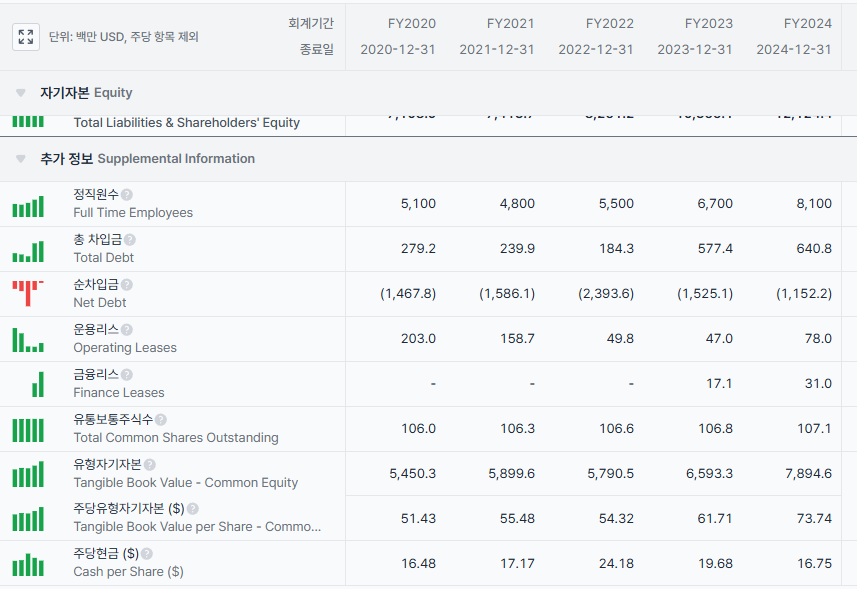The image size is (857, 589).
Task: Click the red Net Debt chart icon
Action: click(28, 292)
